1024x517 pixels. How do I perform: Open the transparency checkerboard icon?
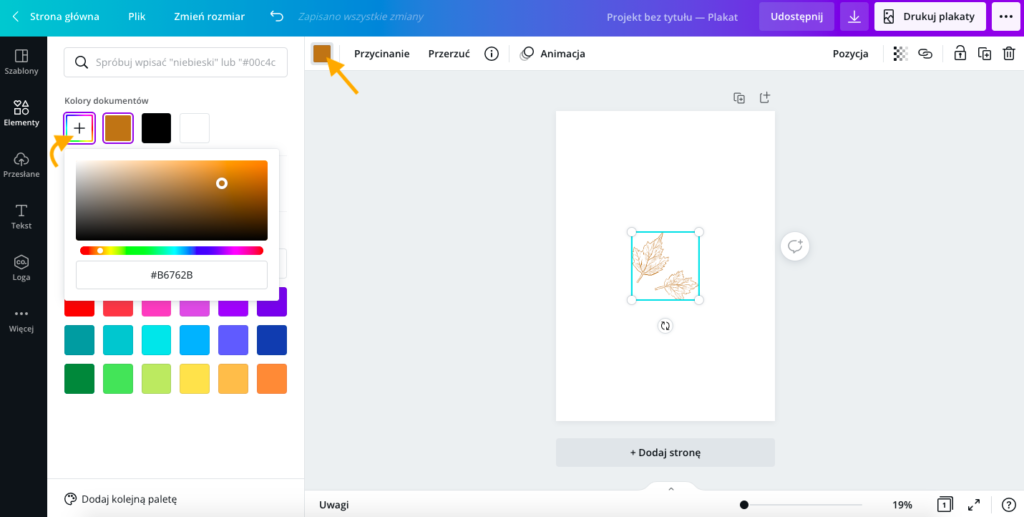click(900, 54)
